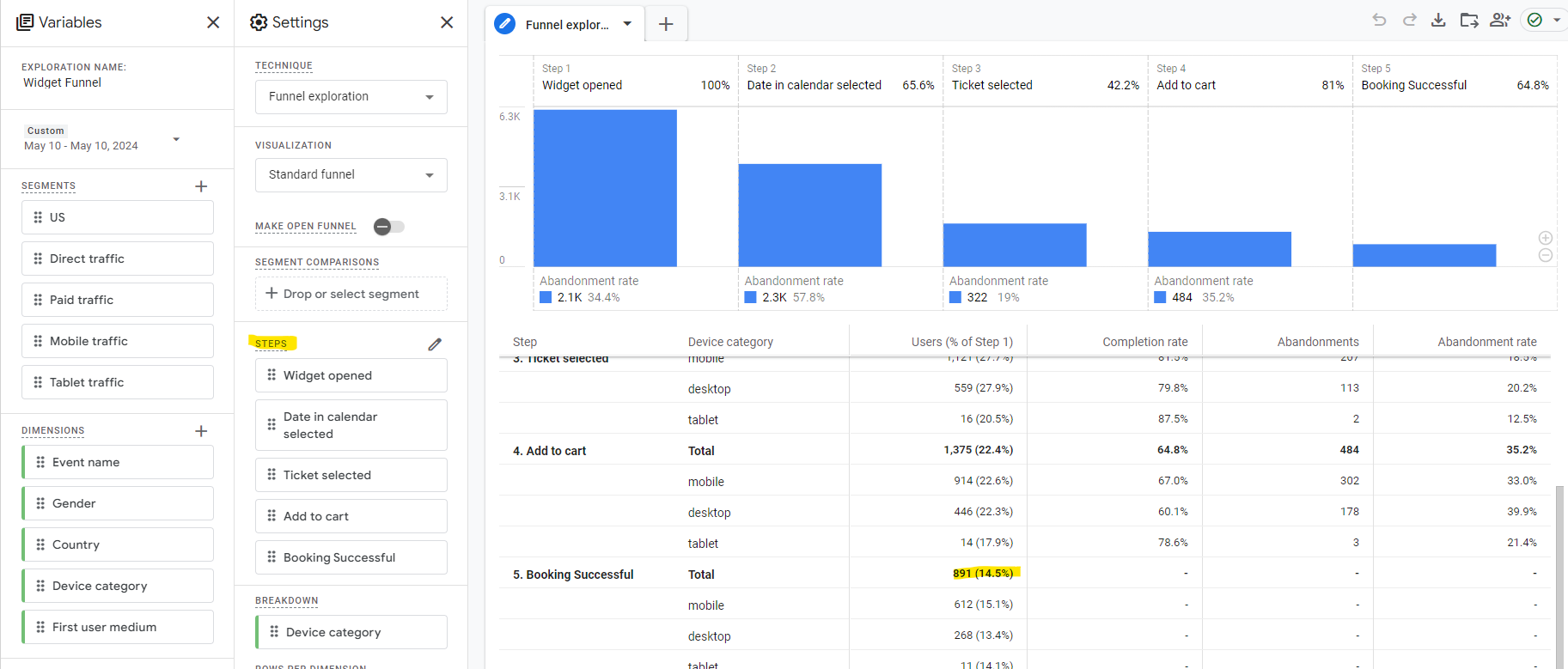Click the undo arrow icon

(1379, 20)
